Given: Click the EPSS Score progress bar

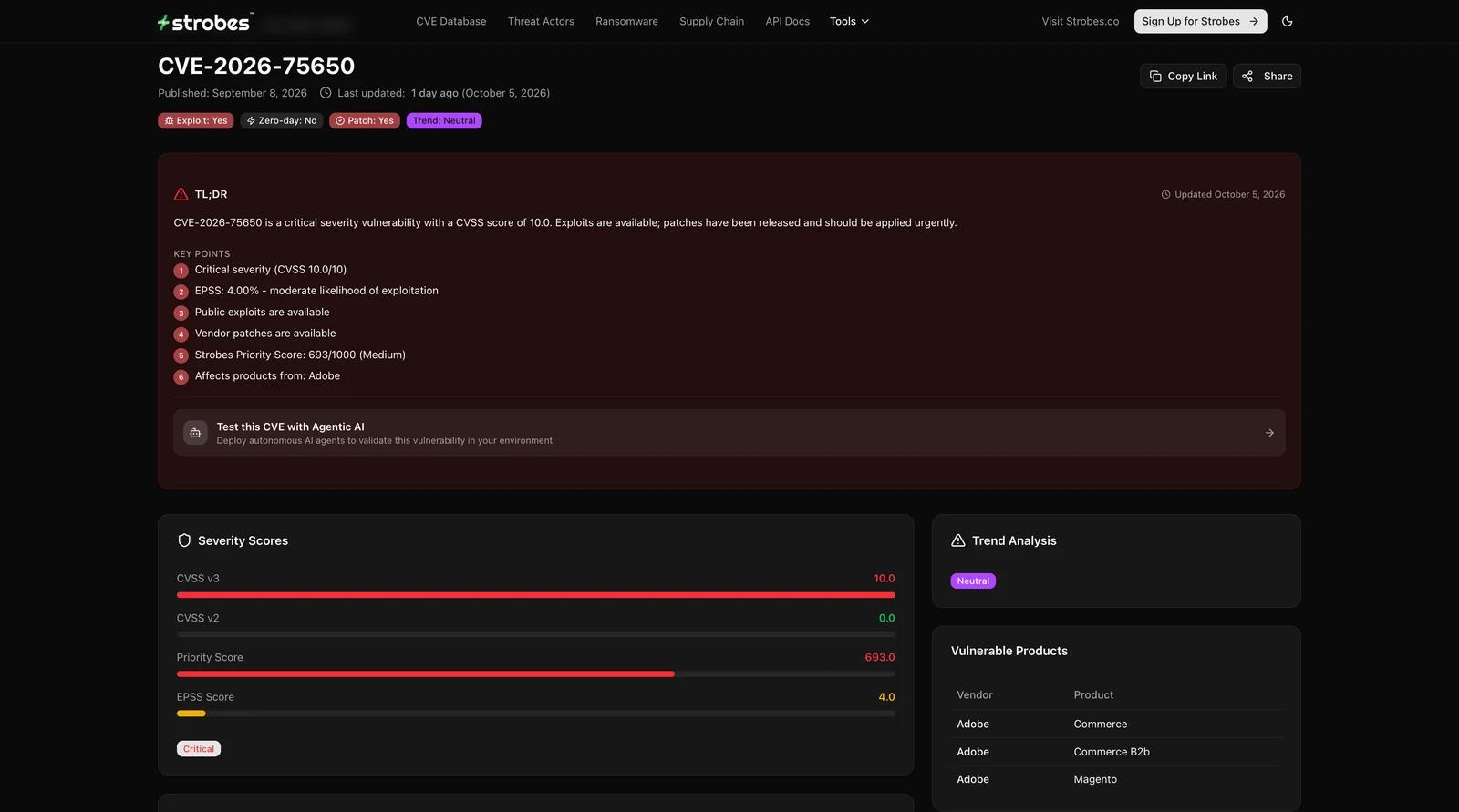Looking at the screenshot, I should (x=536, y=714).
